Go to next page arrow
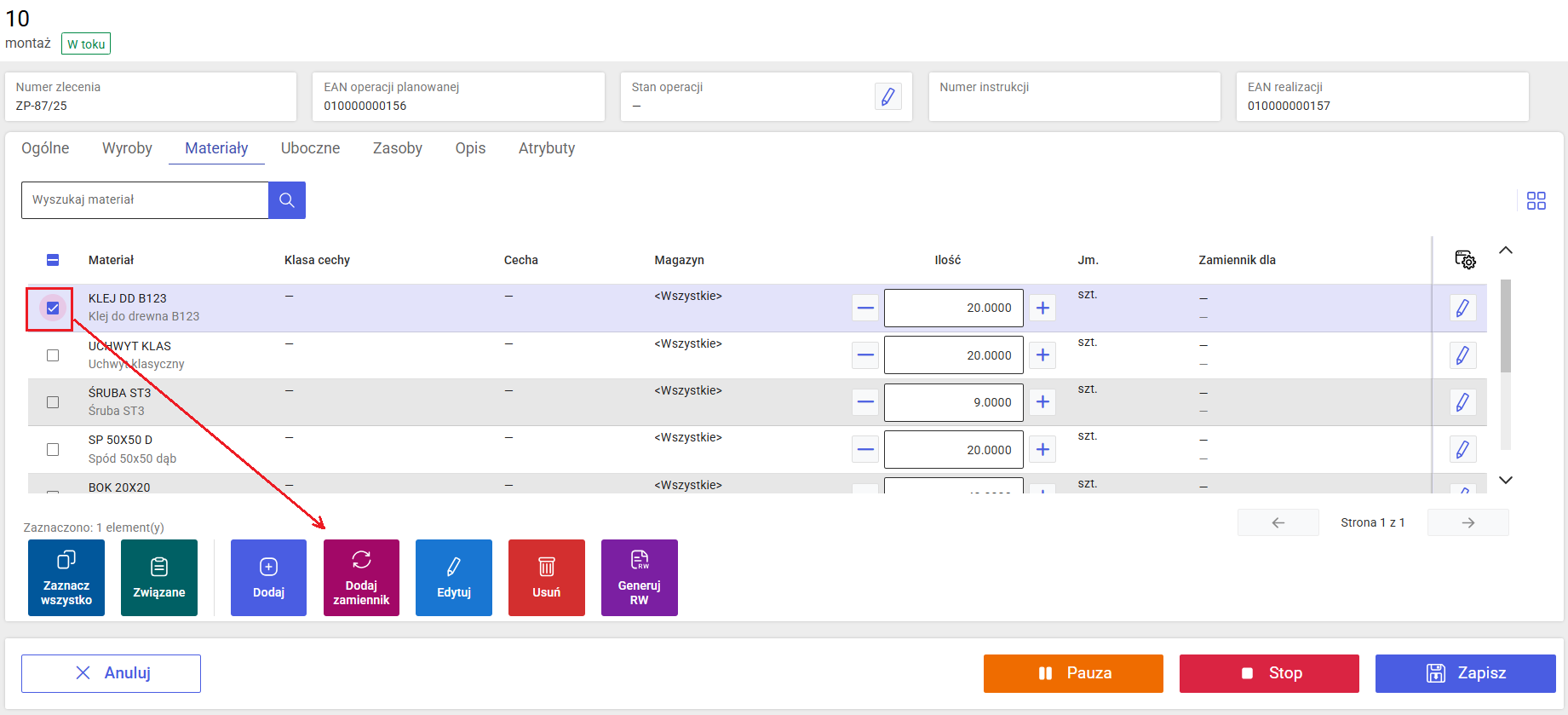 (x=1467, y=522)
